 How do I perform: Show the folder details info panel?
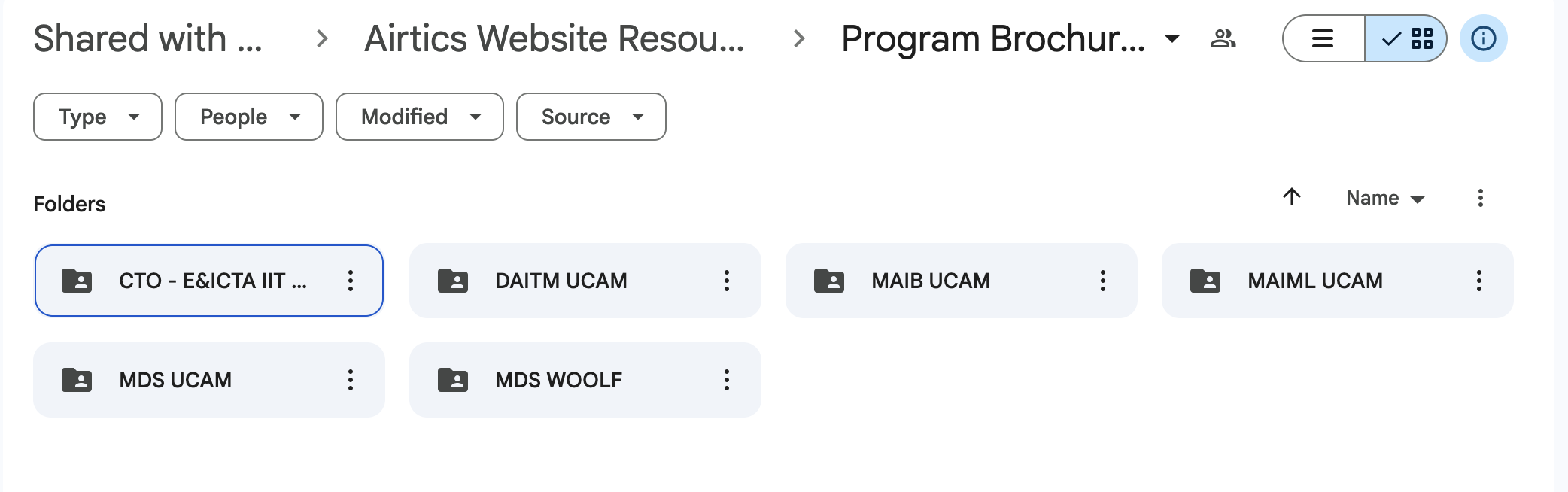1483,38
